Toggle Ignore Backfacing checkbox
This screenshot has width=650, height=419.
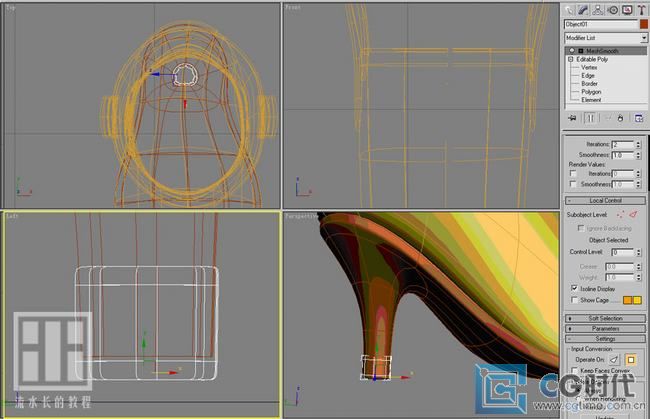[581, 228]
